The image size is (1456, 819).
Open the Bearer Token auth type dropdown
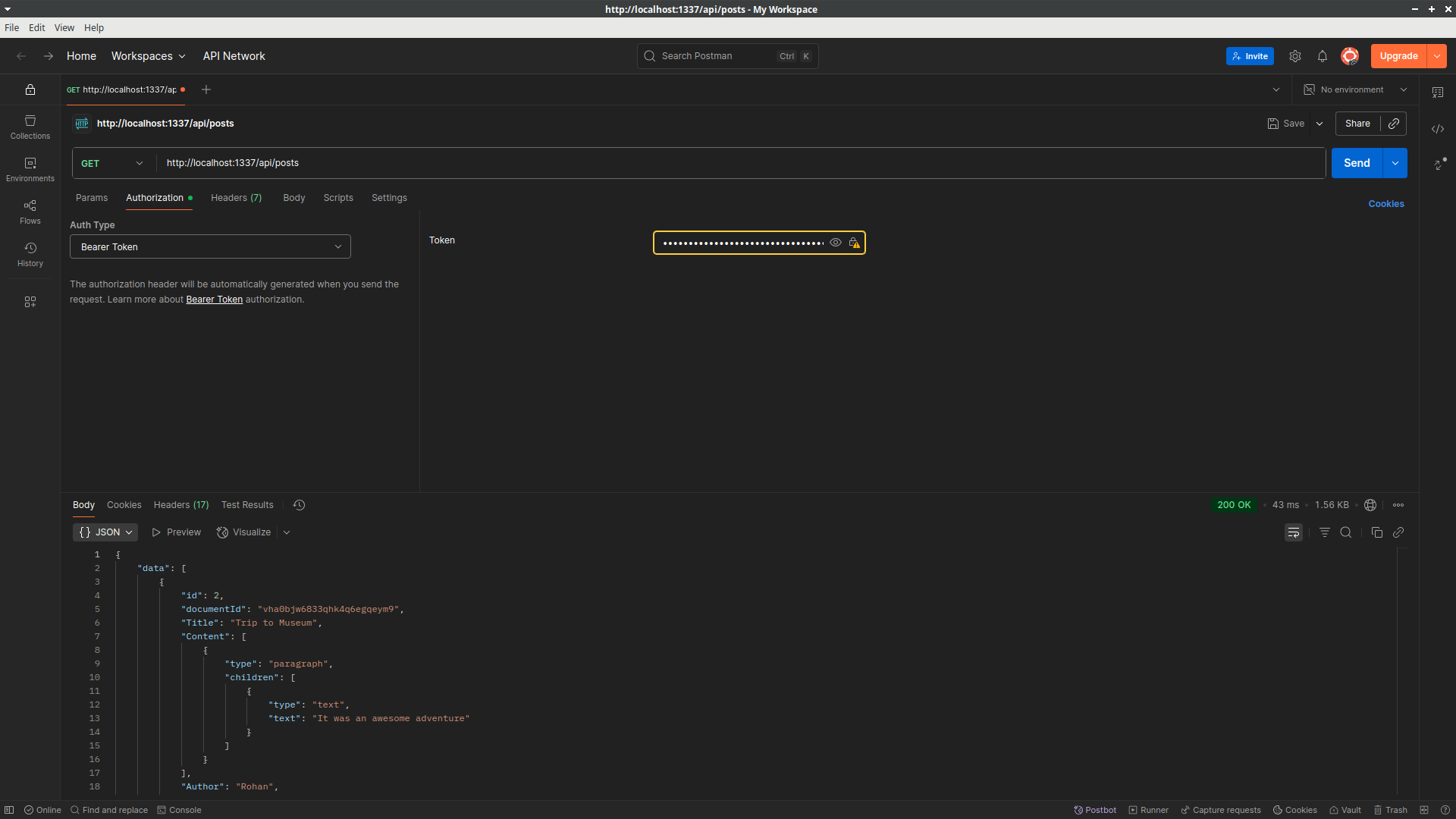[210, 246]
